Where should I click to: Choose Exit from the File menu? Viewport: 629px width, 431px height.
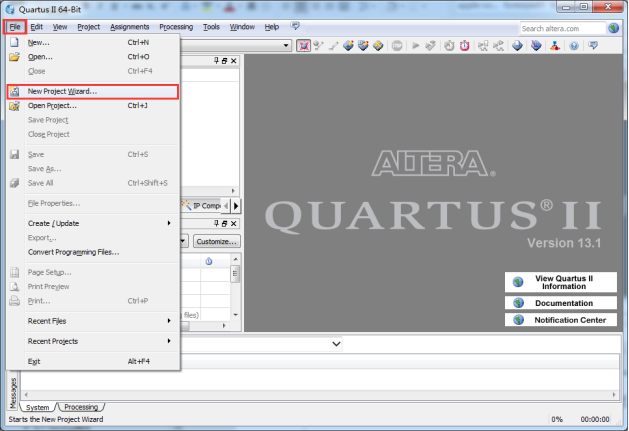point(92,361)
